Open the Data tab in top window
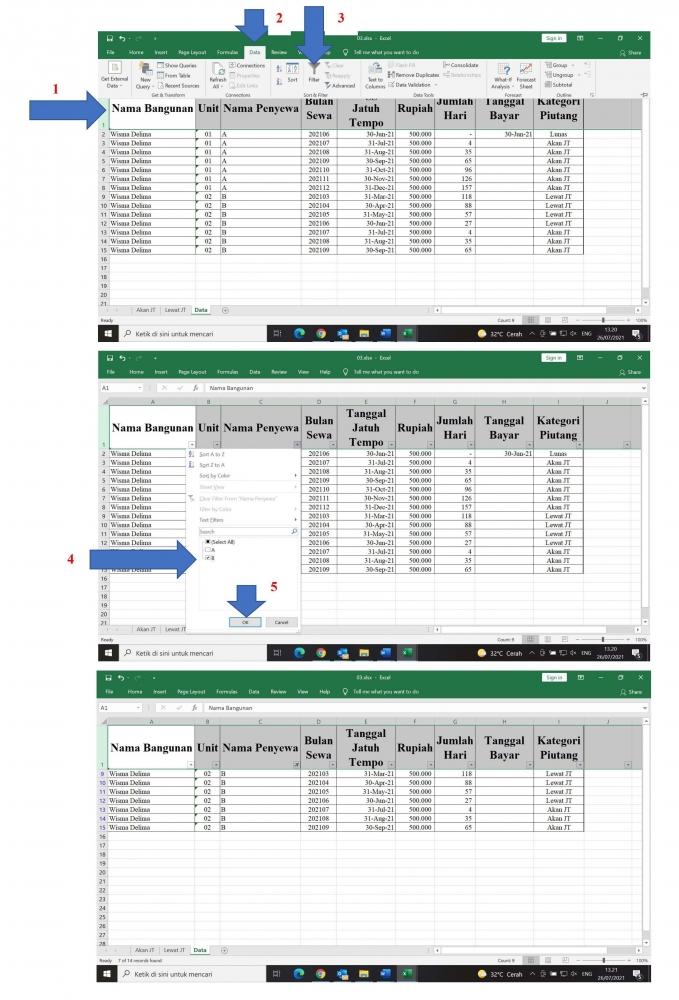Screen dimensions: 679x1000 click(x=254, y=52)
